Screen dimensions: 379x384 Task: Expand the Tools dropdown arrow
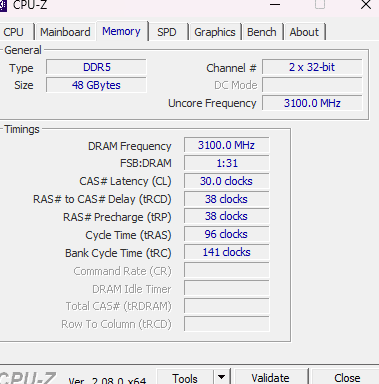click(x=222, y=378)
